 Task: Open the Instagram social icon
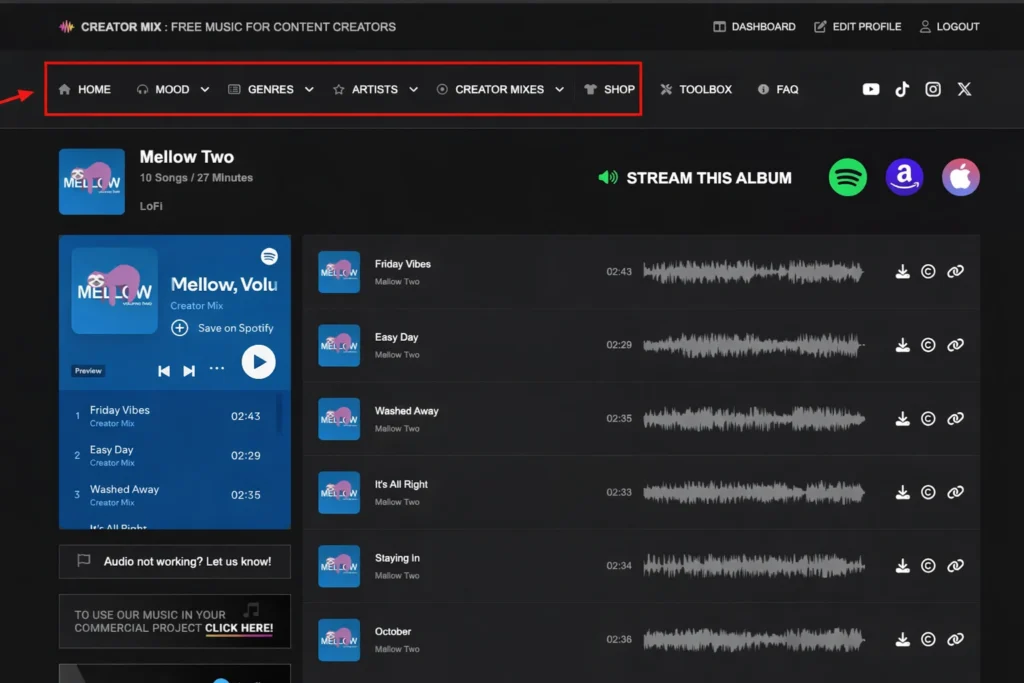click(x=933, y=89)
